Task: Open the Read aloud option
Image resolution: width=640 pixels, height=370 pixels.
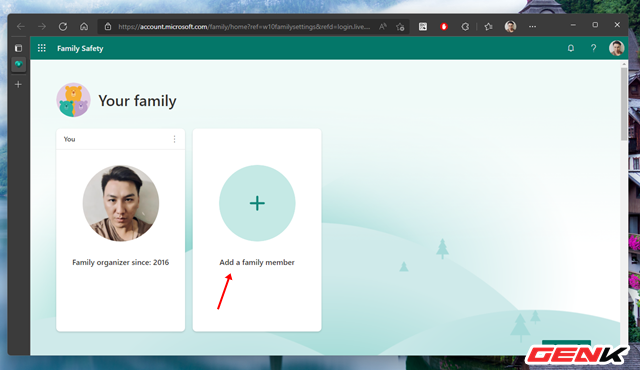Action: [x=382, y=27]
